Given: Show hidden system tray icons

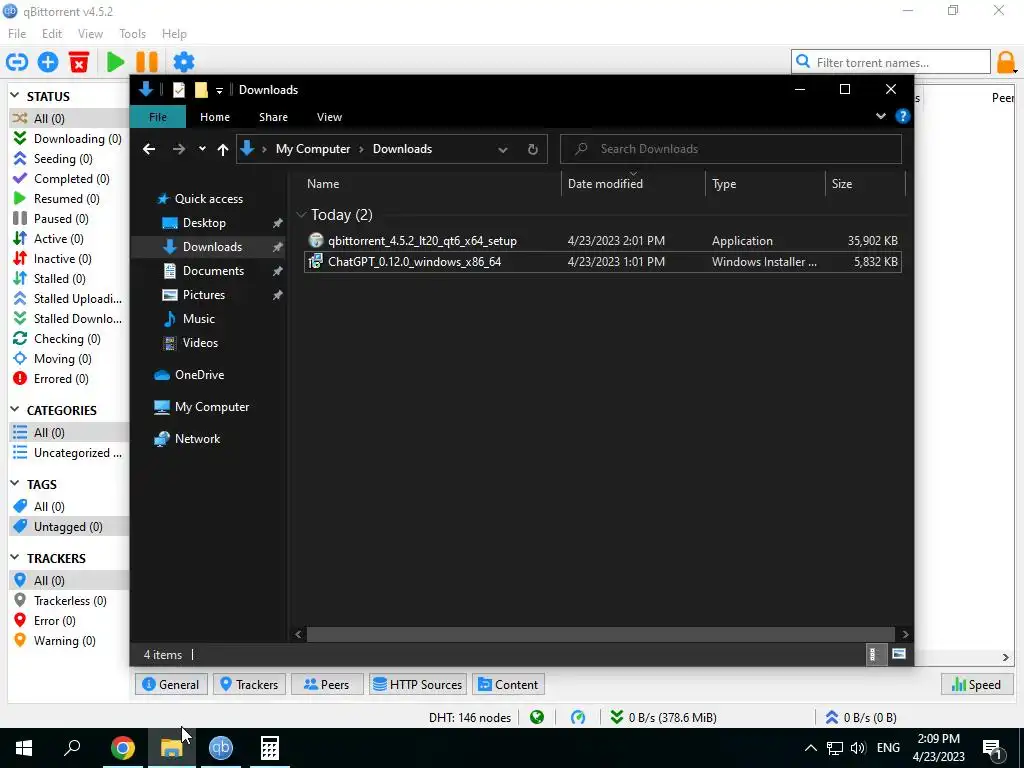Looking at the screenshot, I should coord(810,748).
